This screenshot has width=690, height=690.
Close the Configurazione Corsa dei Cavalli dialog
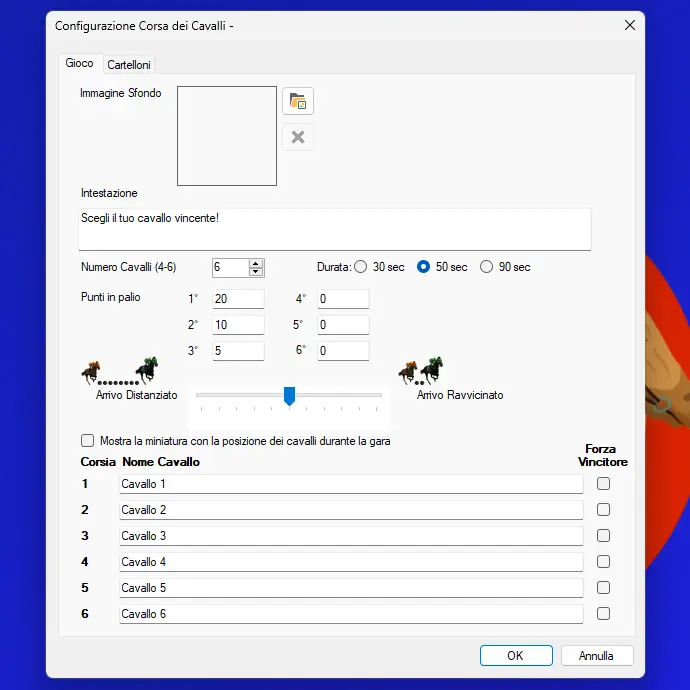(630, 26)
